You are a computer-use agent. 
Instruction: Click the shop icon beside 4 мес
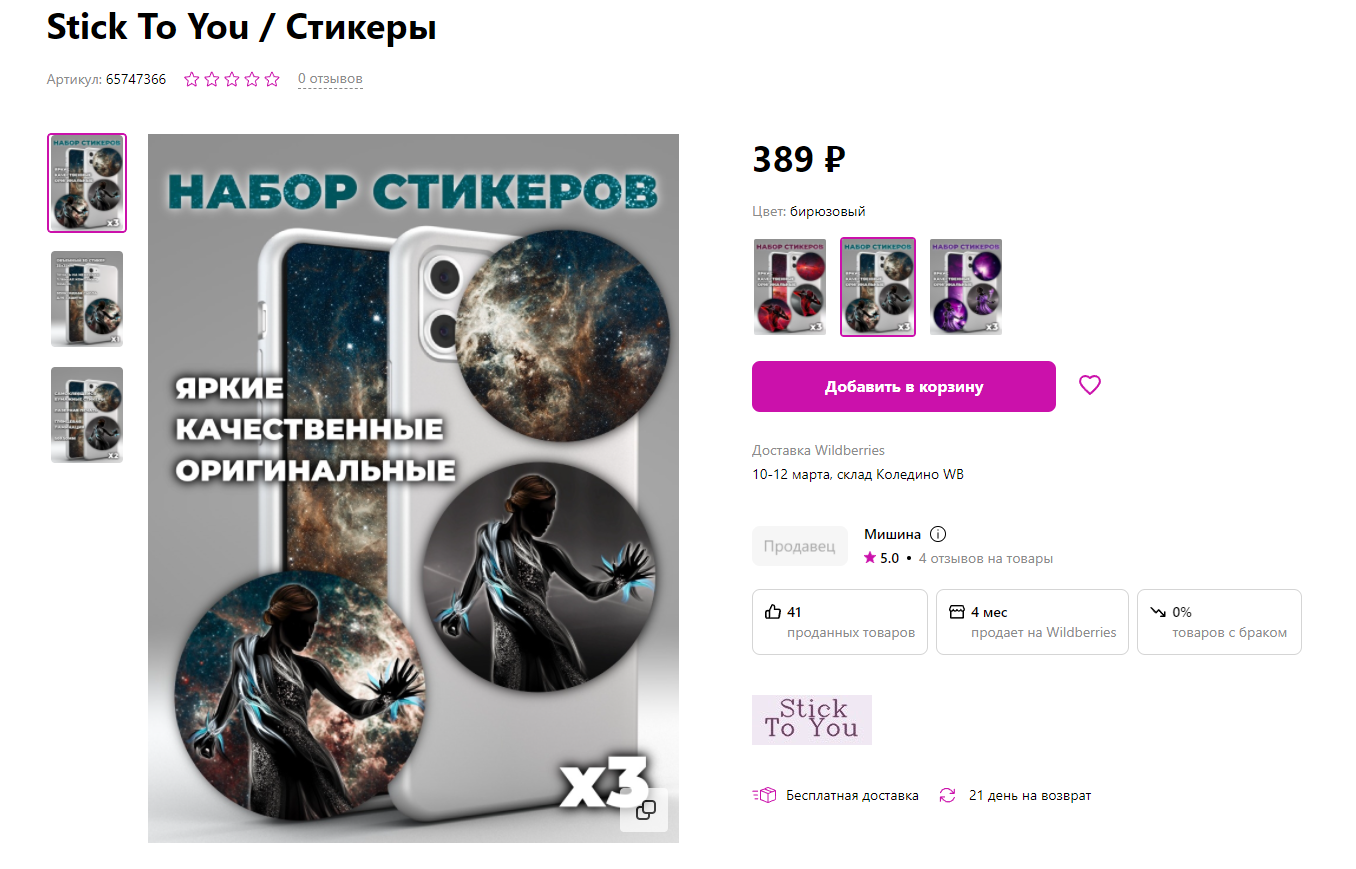tap(957, 612)
